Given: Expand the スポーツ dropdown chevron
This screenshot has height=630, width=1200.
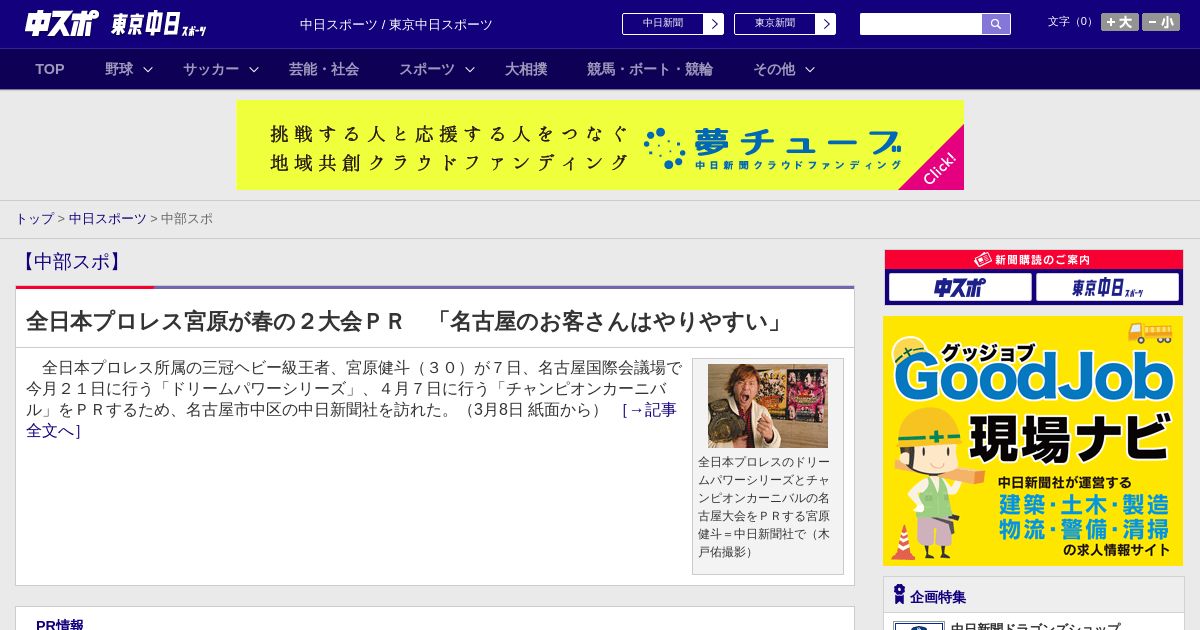Looking at the screenshot, I should 470,69.
